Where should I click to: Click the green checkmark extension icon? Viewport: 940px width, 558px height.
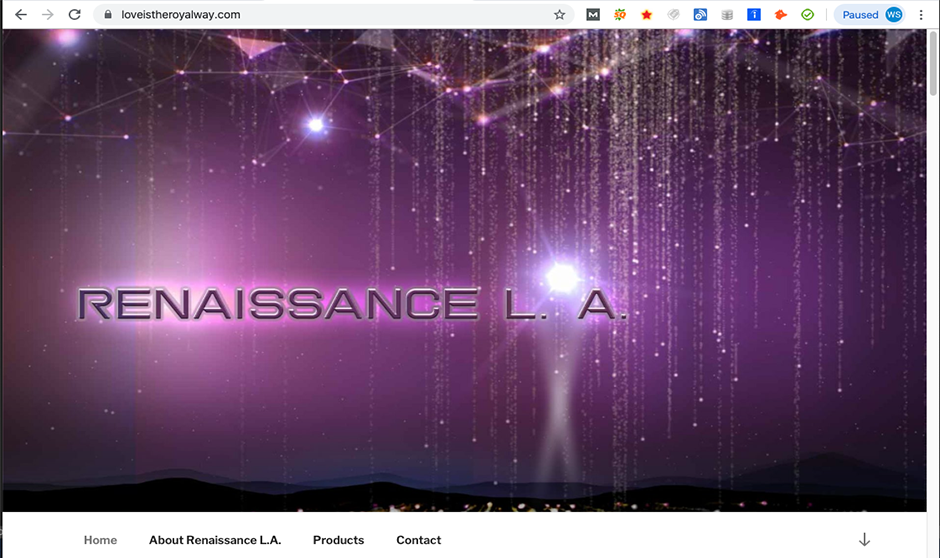click(808, 14)
